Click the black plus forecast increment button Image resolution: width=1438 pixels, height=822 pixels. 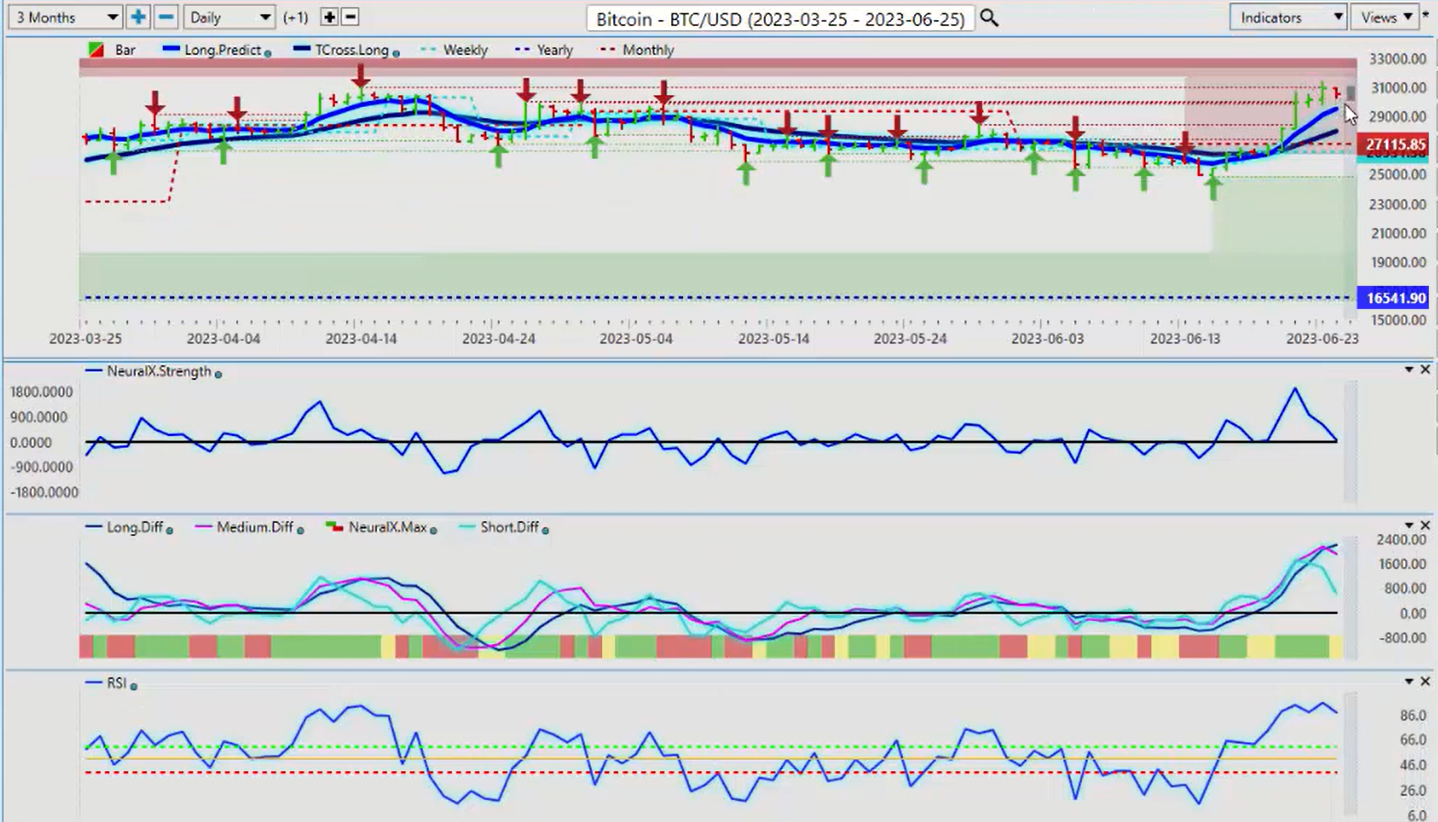(x=329, y=17)
